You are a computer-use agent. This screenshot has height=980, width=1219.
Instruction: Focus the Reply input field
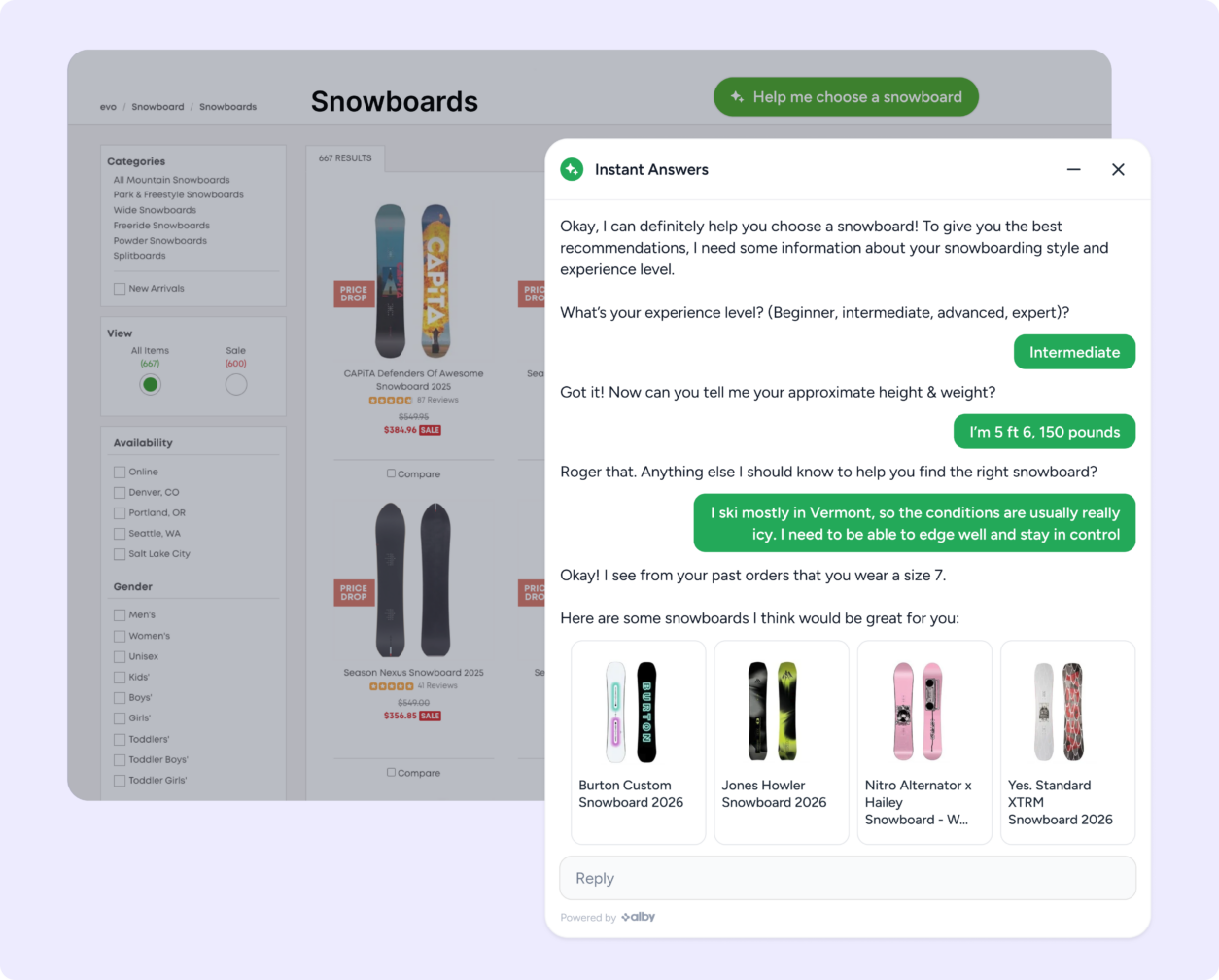(x=848, y=878)
